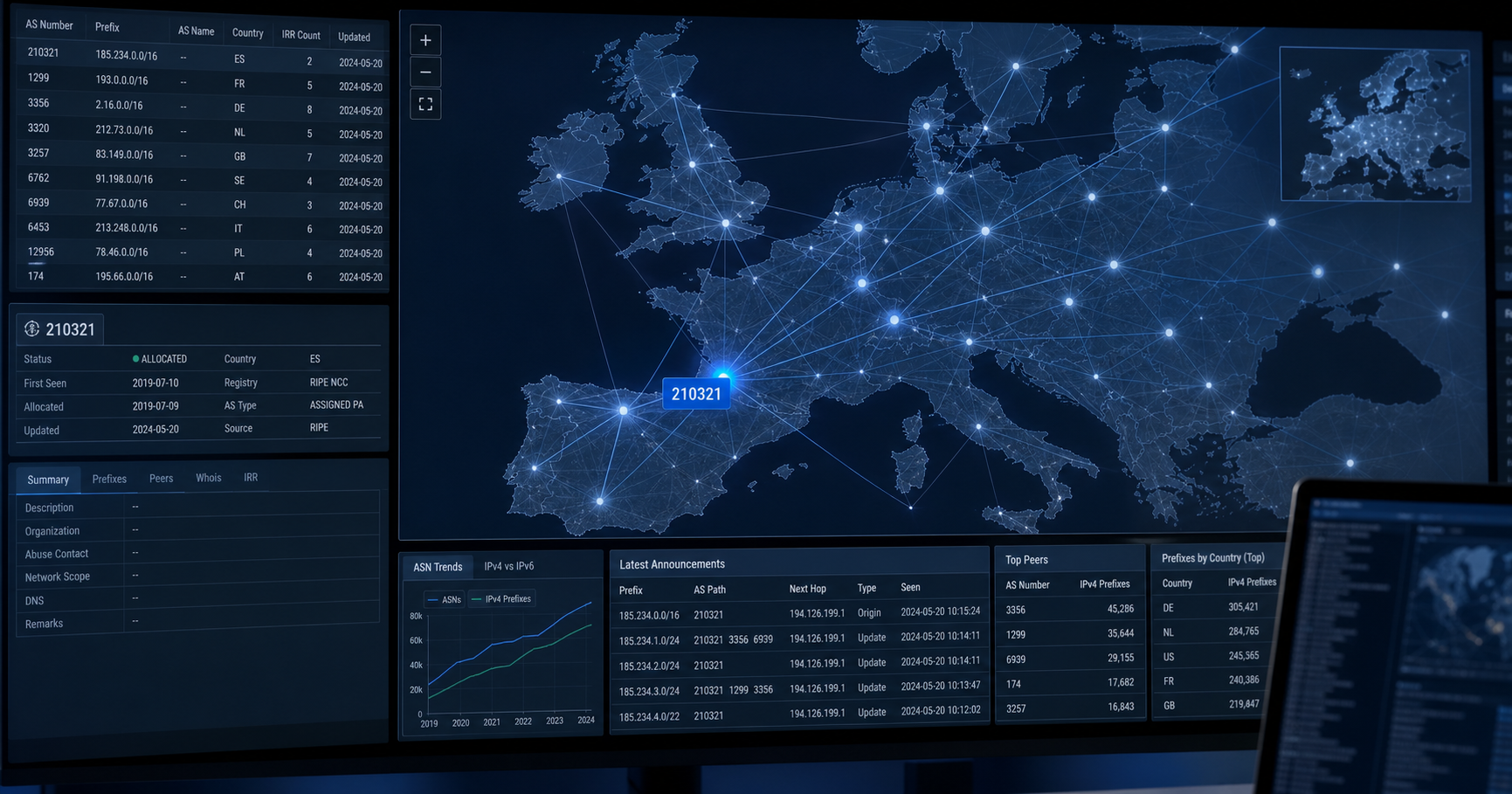Zoom out on the map
This screenshot has height=794, width=1512.
425,72
